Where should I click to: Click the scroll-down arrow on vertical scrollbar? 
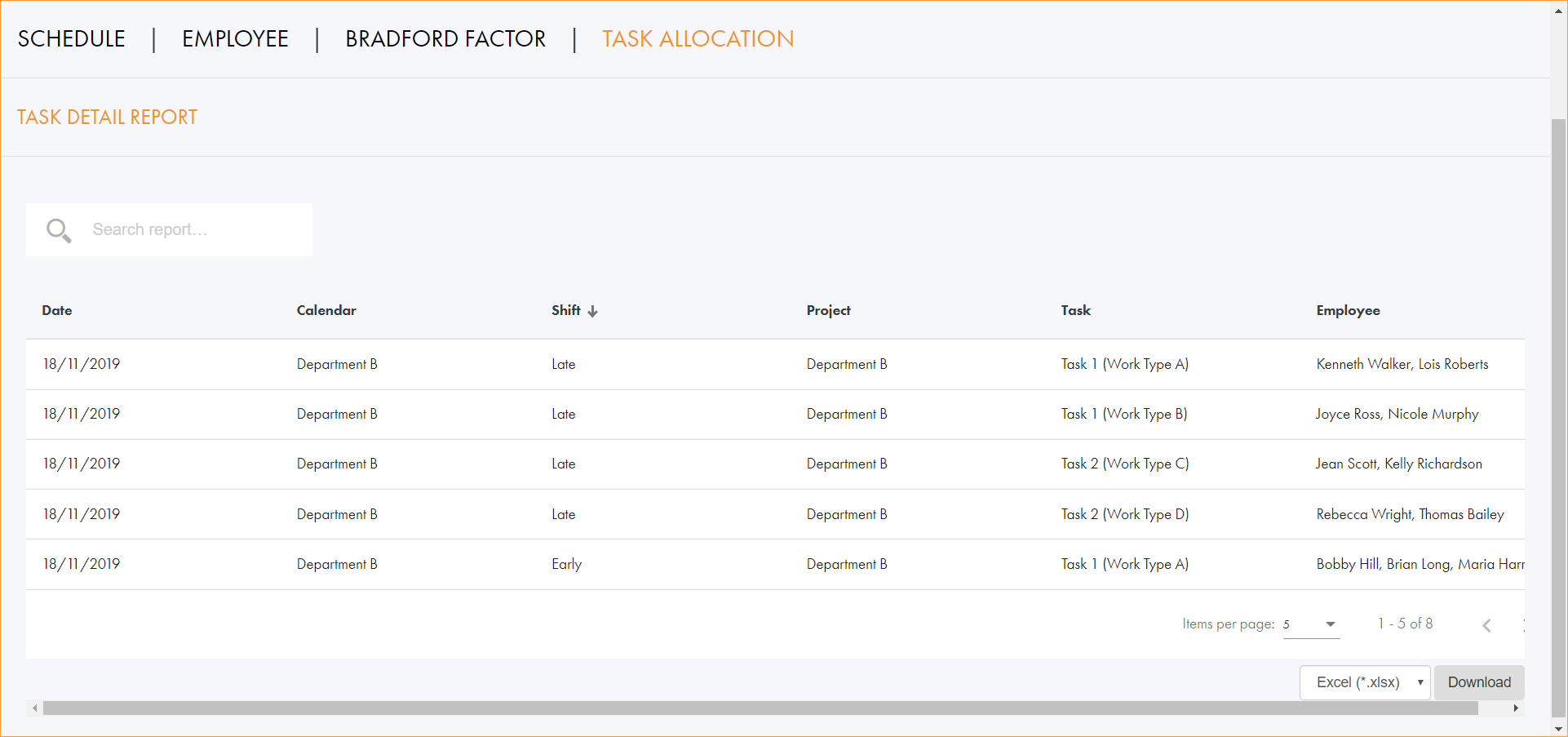click(x=1558, y=729)
